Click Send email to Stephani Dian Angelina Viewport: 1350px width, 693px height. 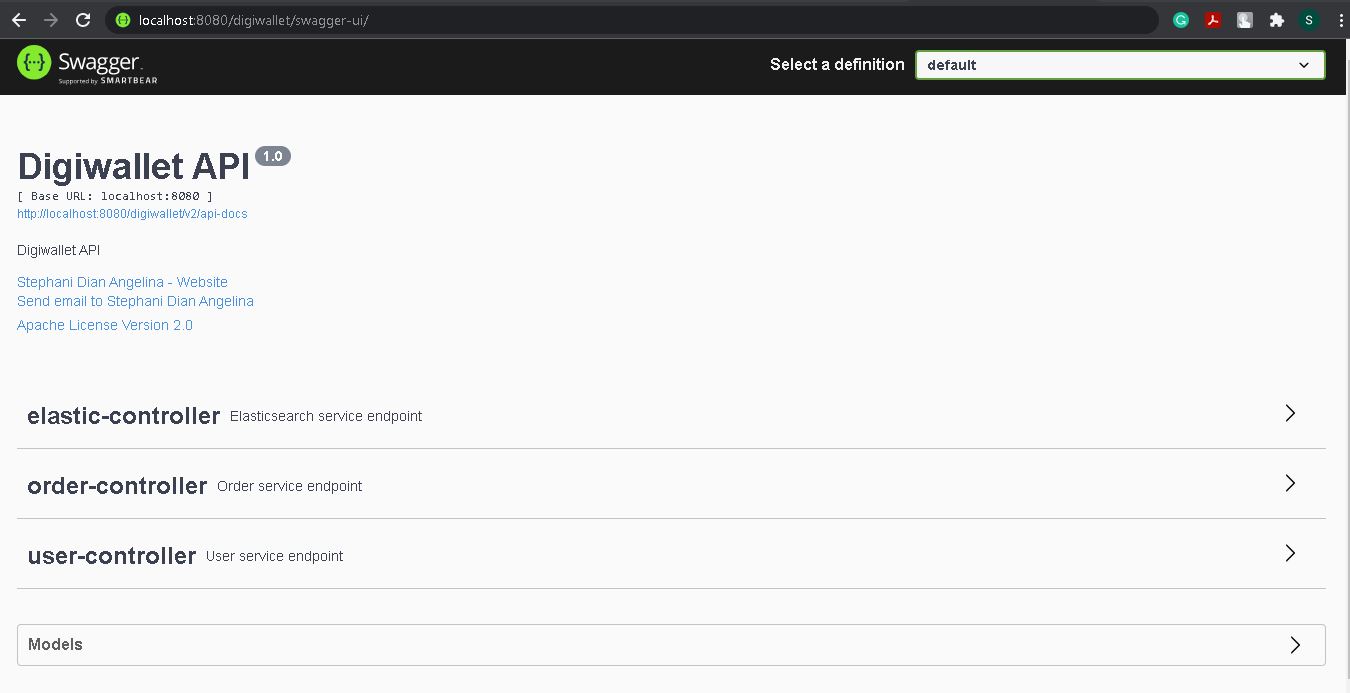[135, 301]
